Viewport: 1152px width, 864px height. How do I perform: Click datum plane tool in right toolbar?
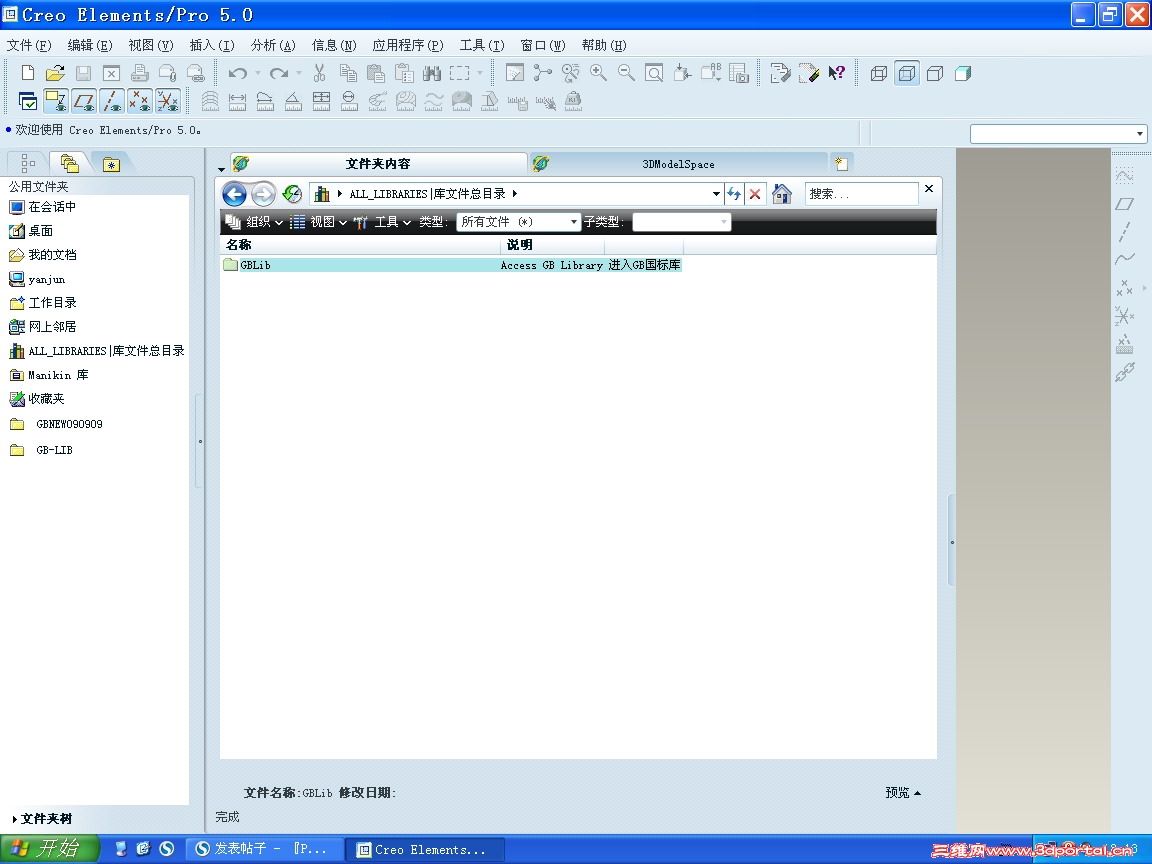point(1124,204)
